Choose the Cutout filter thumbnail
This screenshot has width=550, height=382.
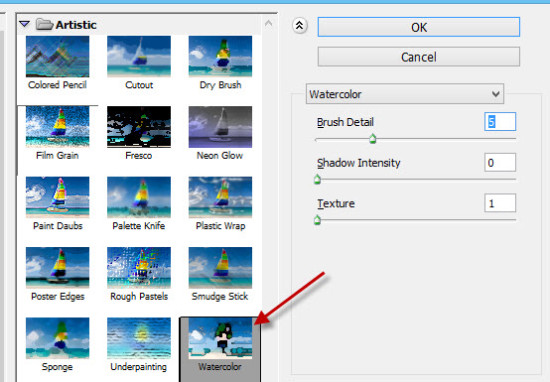click(139, 56)
